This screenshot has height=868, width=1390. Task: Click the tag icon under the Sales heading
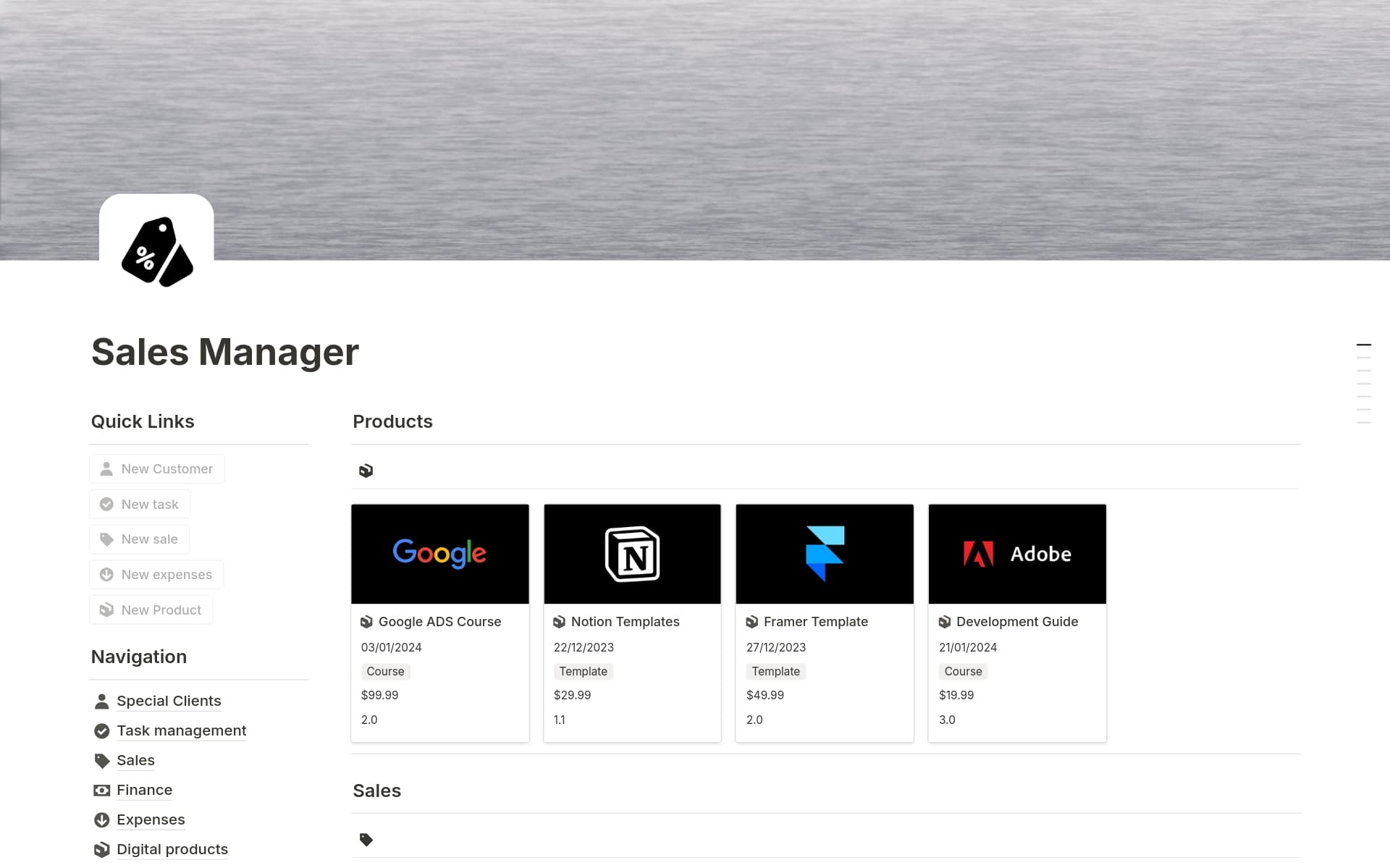pos(366,839)
